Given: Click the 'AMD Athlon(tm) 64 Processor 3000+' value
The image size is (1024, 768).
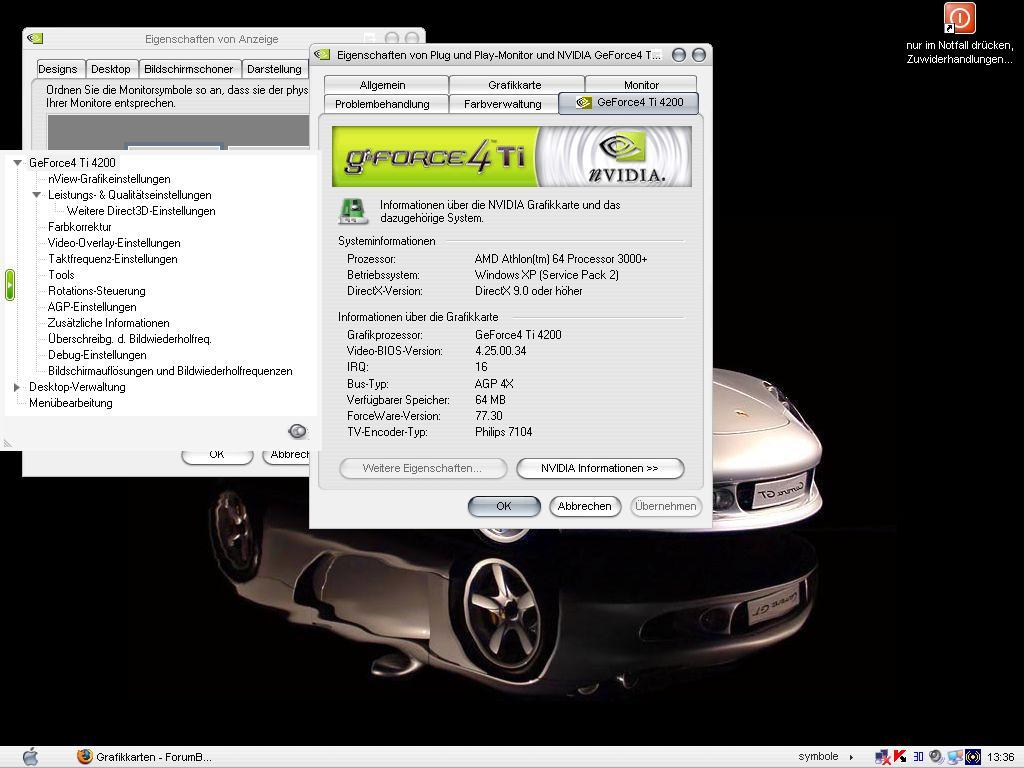Looking at the screenshot, I should point(561,259).
